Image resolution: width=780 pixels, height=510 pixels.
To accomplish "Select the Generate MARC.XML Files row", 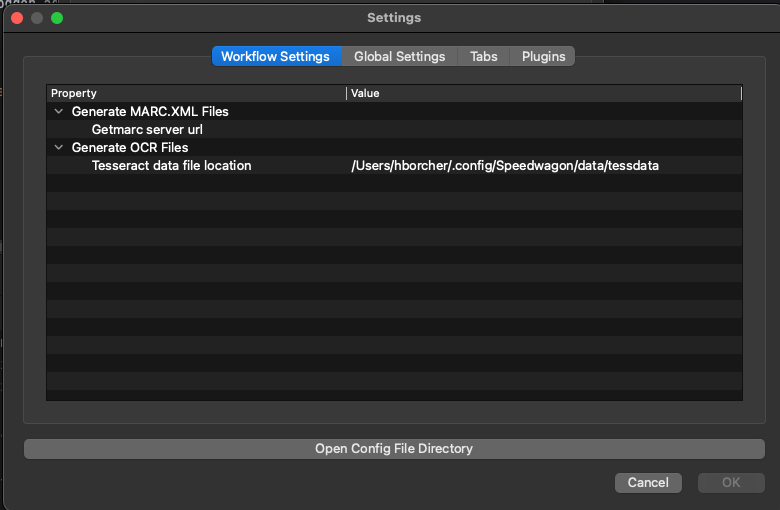I will [394, 111].
